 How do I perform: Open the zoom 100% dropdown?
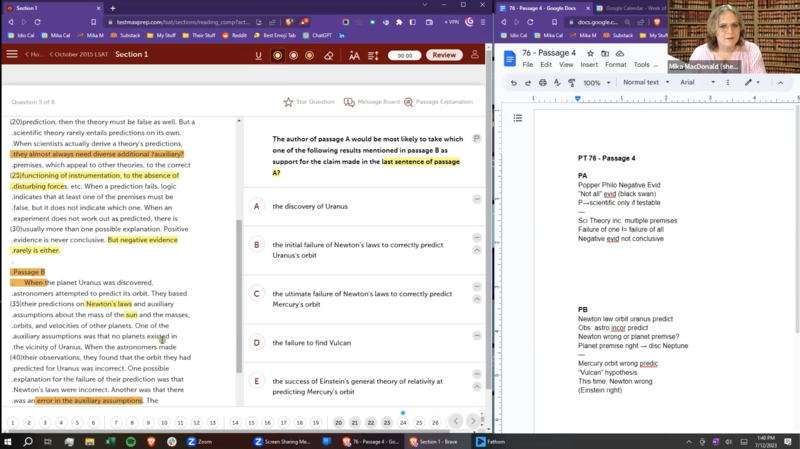(x=595, y=83)
